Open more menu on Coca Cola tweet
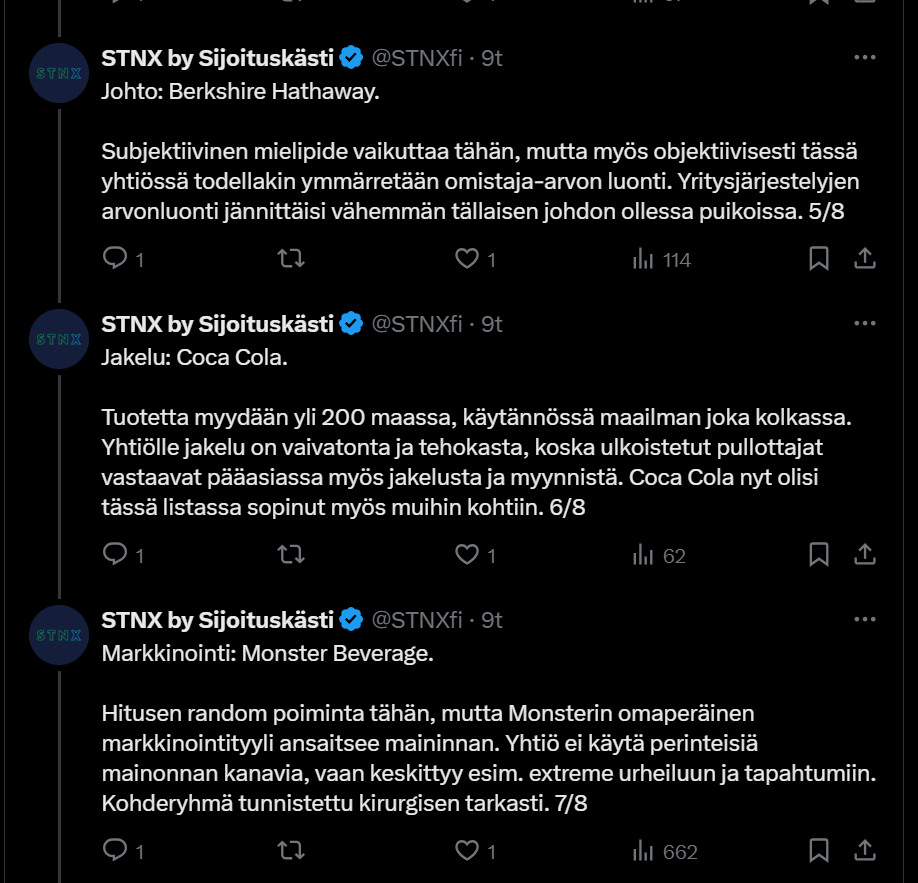This screenshot has height=883, width=918. [865, 324]
